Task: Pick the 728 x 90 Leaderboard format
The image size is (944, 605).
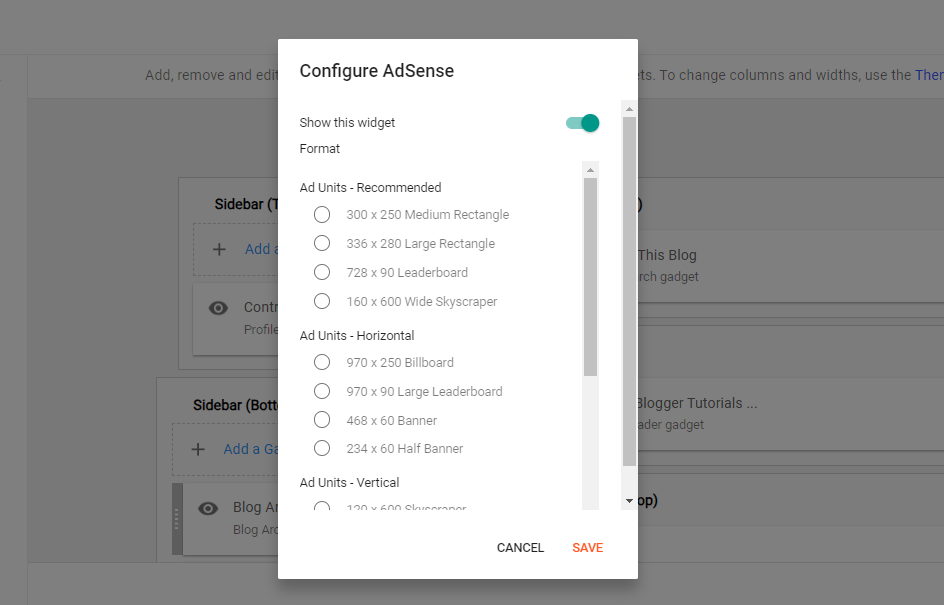Action: click(x=321, y=272)
